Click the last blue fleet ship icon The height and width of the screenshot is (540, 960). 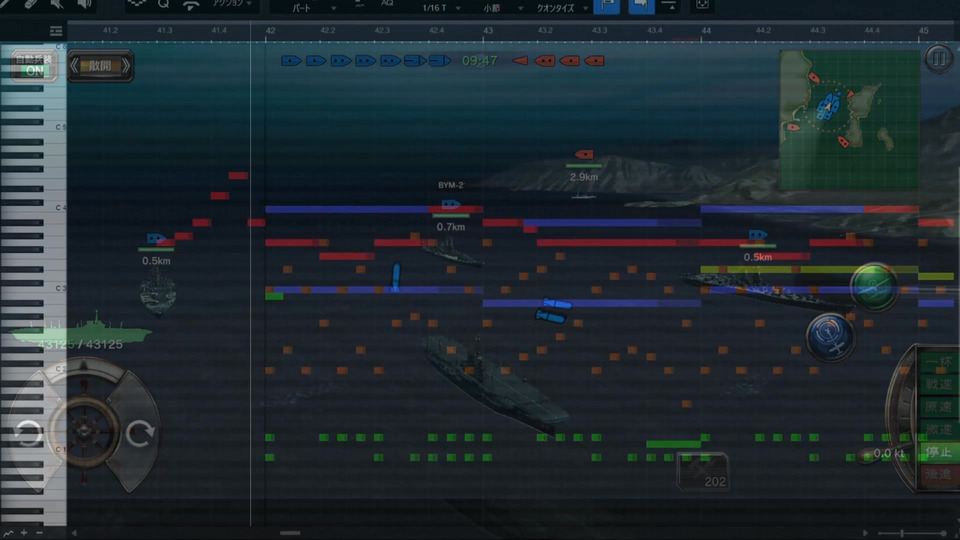tap(440, 61)
